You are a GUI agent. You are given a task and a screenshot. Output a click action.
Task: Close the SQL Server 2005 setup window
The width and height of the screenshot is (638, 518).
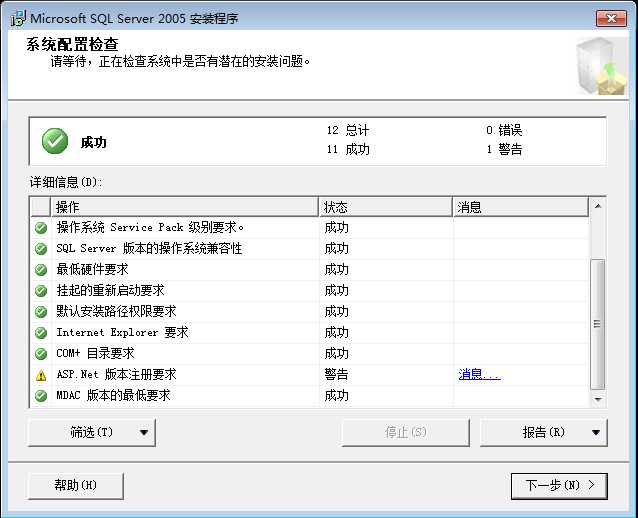tap(611, 18)
